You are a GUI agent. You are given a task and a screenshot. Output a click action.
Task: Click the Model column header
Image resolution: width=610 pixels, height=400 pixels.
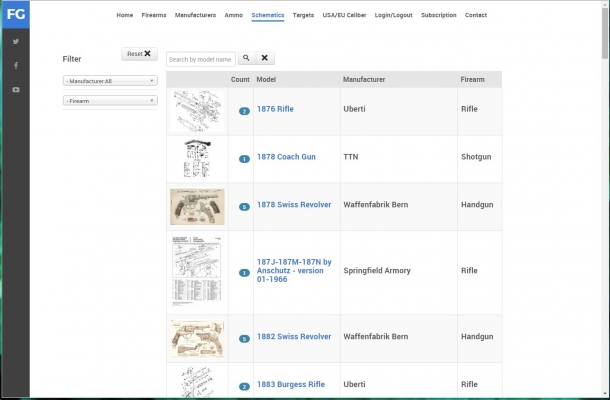pos(266,79)
